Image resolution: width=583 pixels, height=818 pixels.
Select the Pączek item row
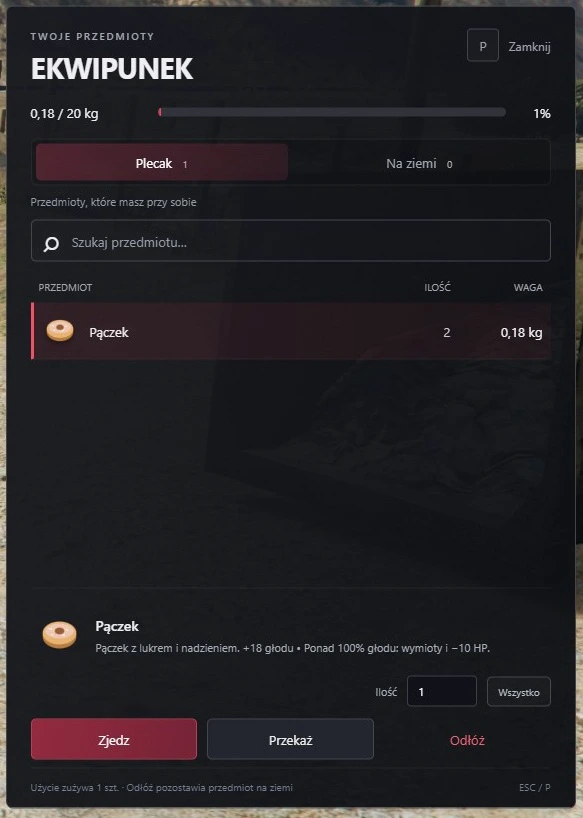coord(291,331)
